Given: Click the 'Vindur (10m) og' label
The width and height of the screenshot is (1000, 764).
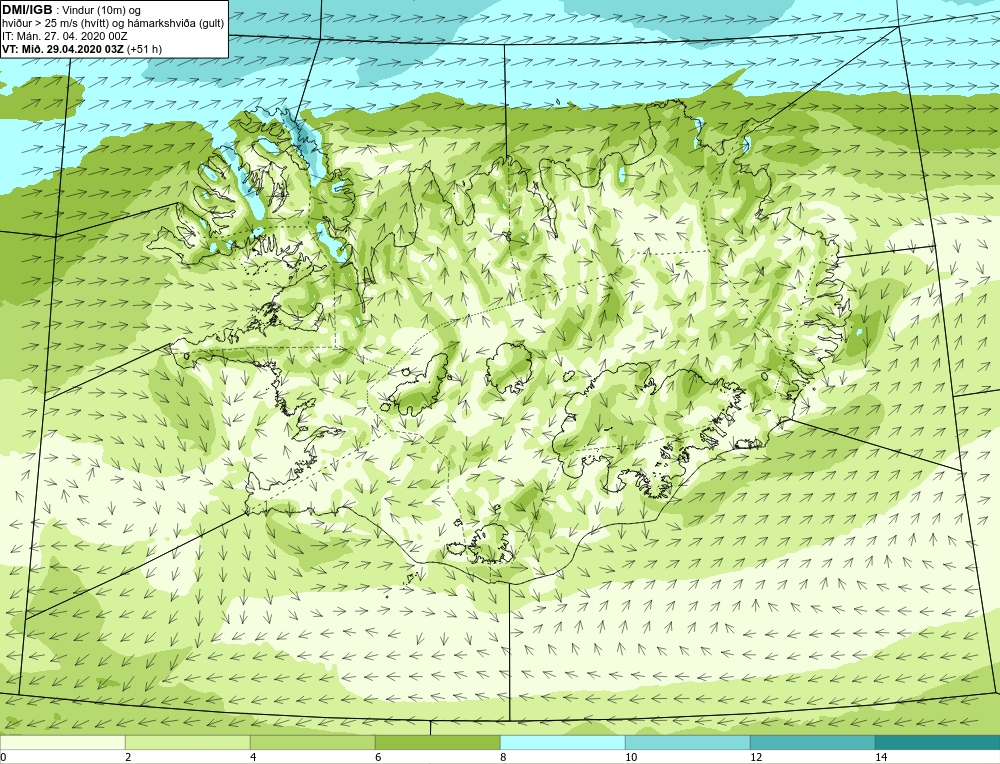Looking at the screenshot, I should click(103, 11).
